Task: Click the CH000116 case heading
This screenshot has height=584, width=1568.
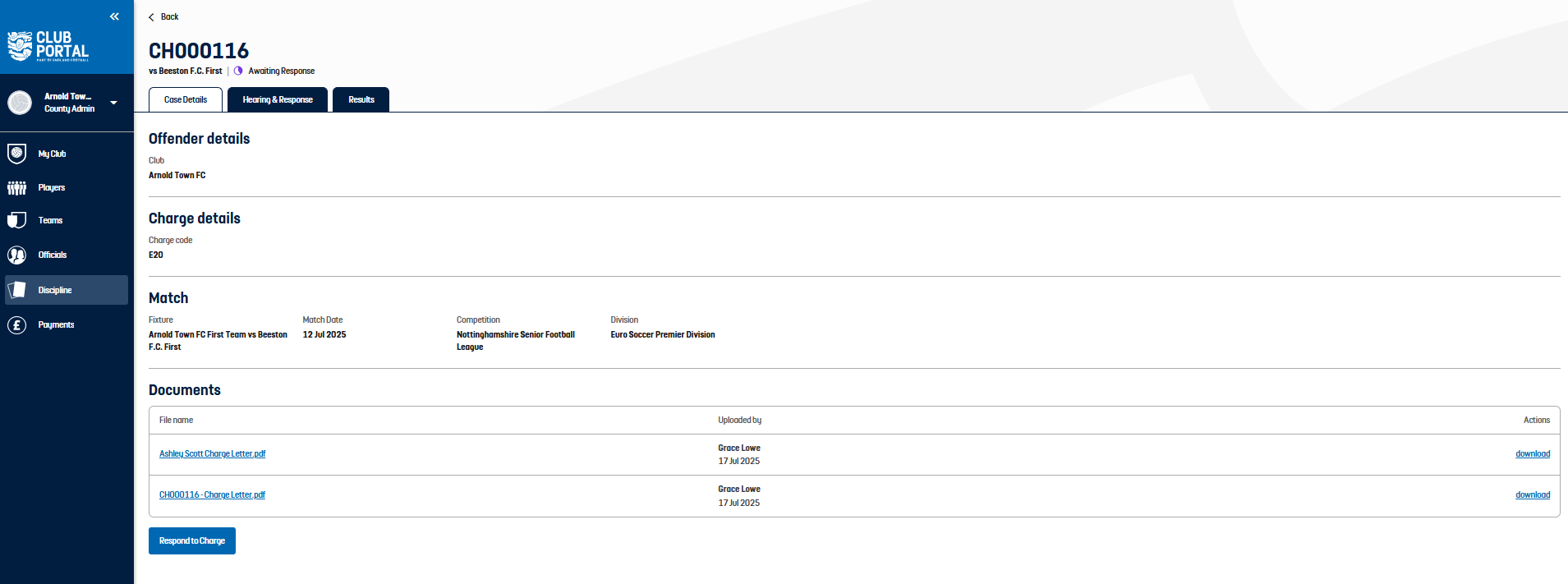Action: (199, 51)
